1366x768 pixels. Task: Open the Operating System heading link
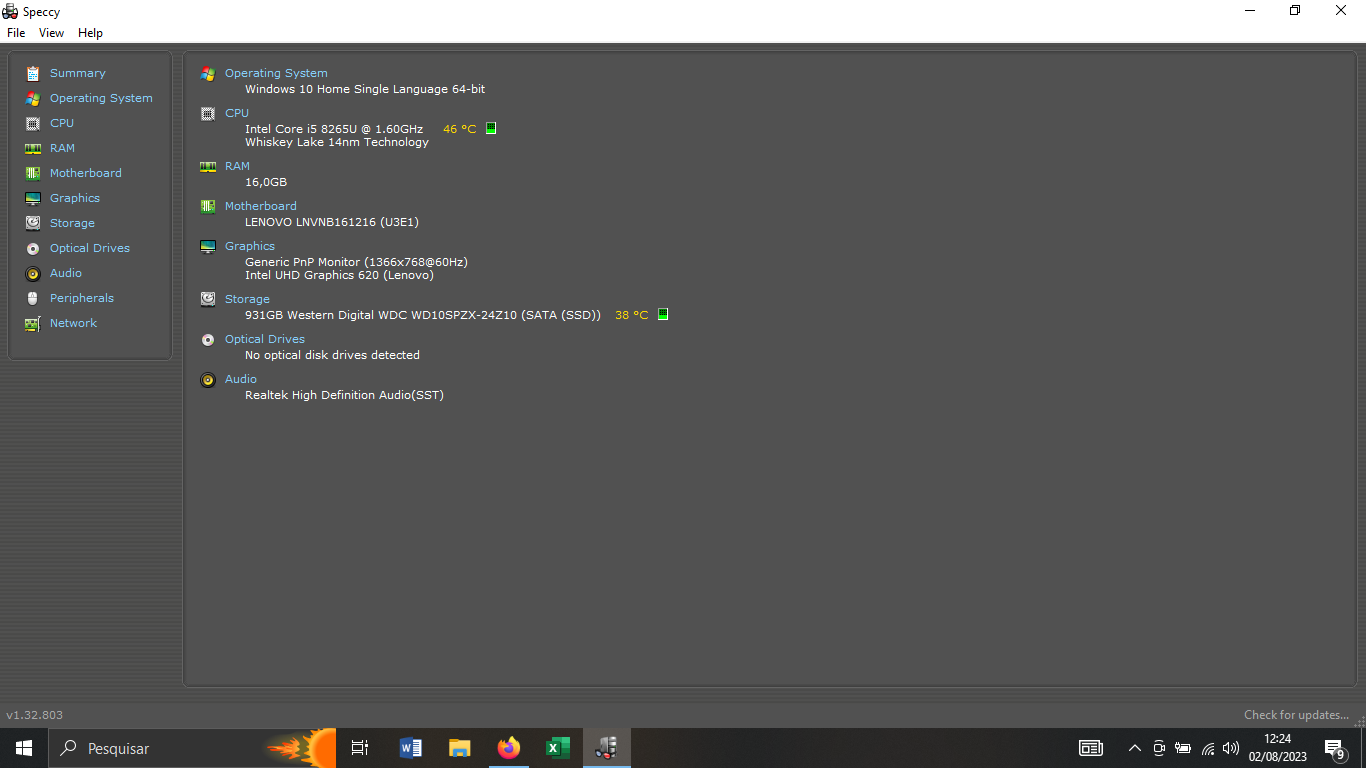(x=276, y=73)
